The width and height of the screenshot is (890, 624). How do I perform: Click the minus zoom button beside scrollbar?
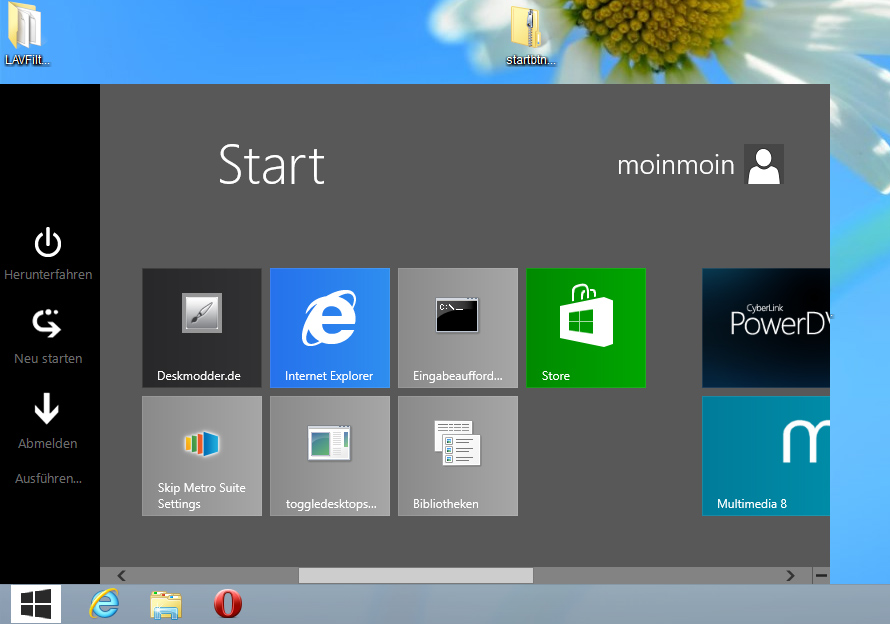coord(821,576)
